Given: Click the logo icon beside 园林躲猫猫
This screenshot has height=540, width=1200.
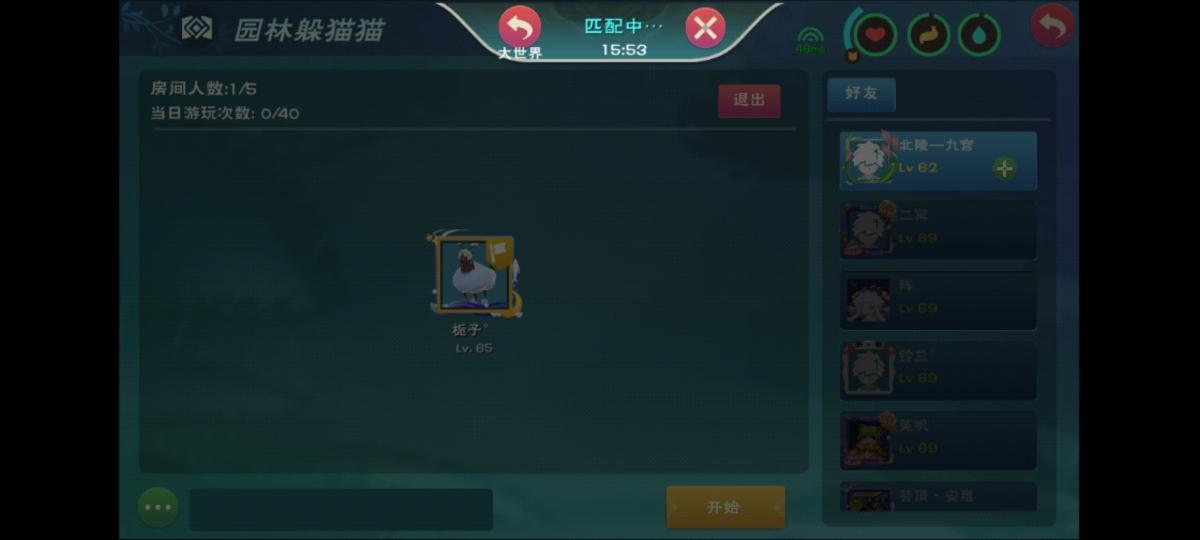Looking at the screenshot, I should click(197, 28).
